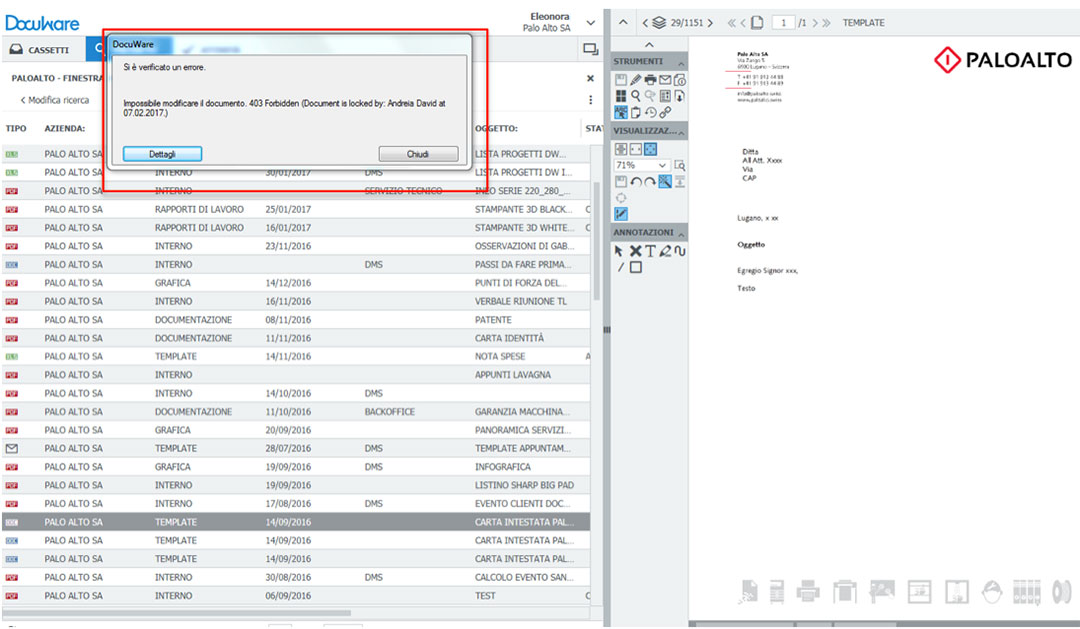Go to the previous page in the viewer

743,23
